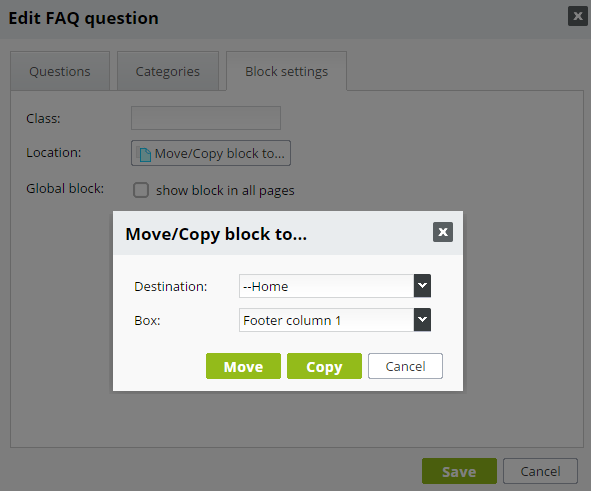
Task: Close the Move/Copy block dialog
Action: (x=443, y=232)
